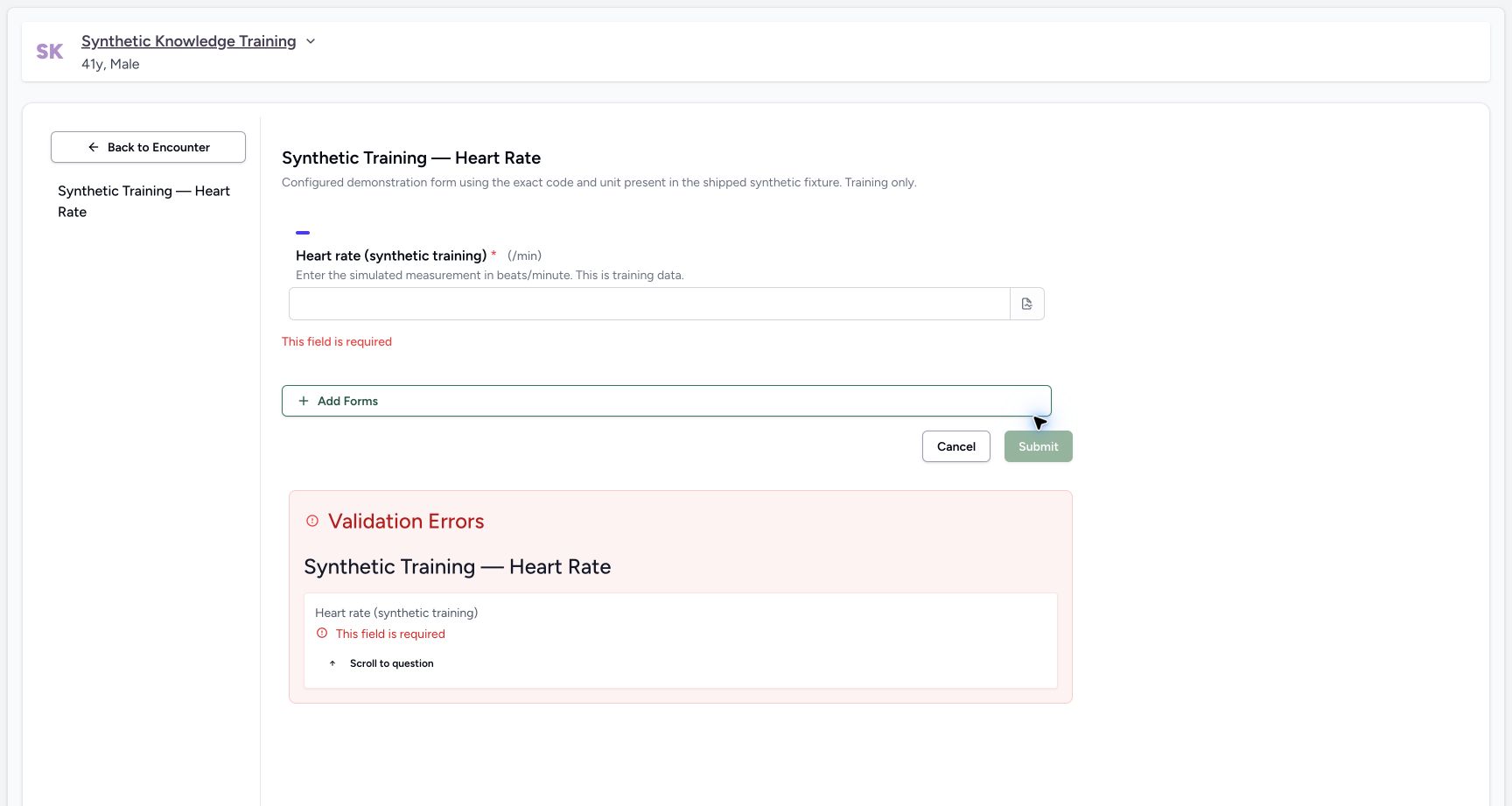Focus the heart rate input field
1512x806 pixels.
649,304
